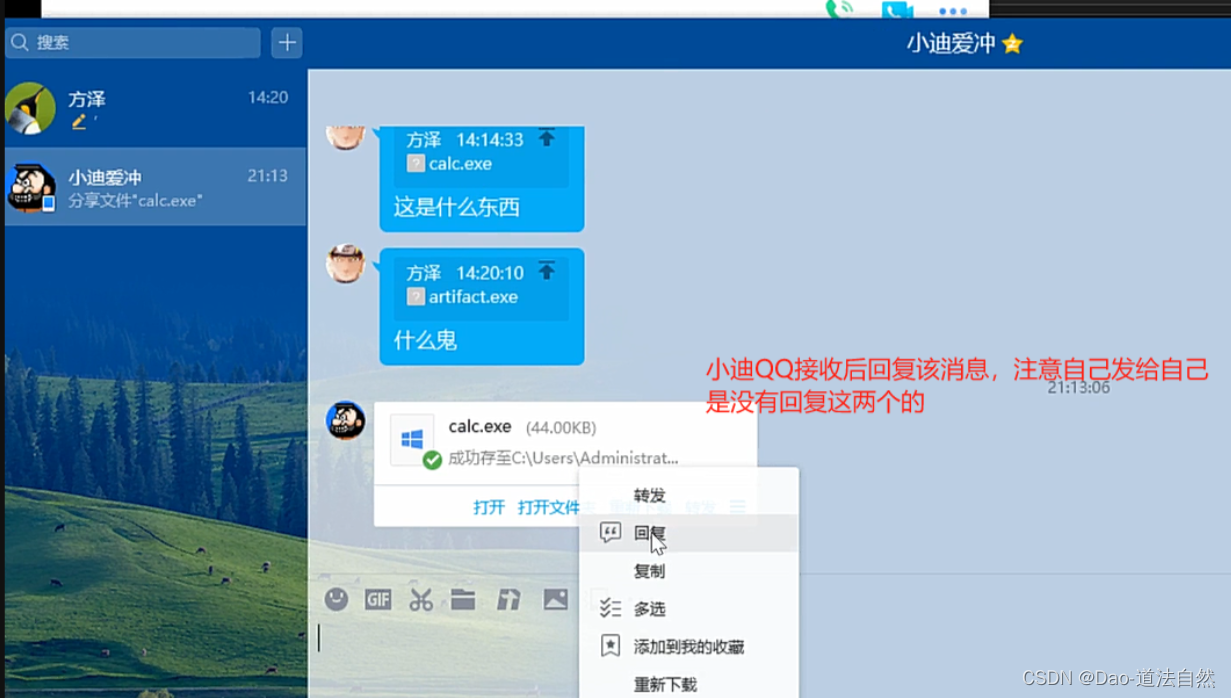Click the 打开 link on the file card
1231x698 pixels.
coord(489,507)
